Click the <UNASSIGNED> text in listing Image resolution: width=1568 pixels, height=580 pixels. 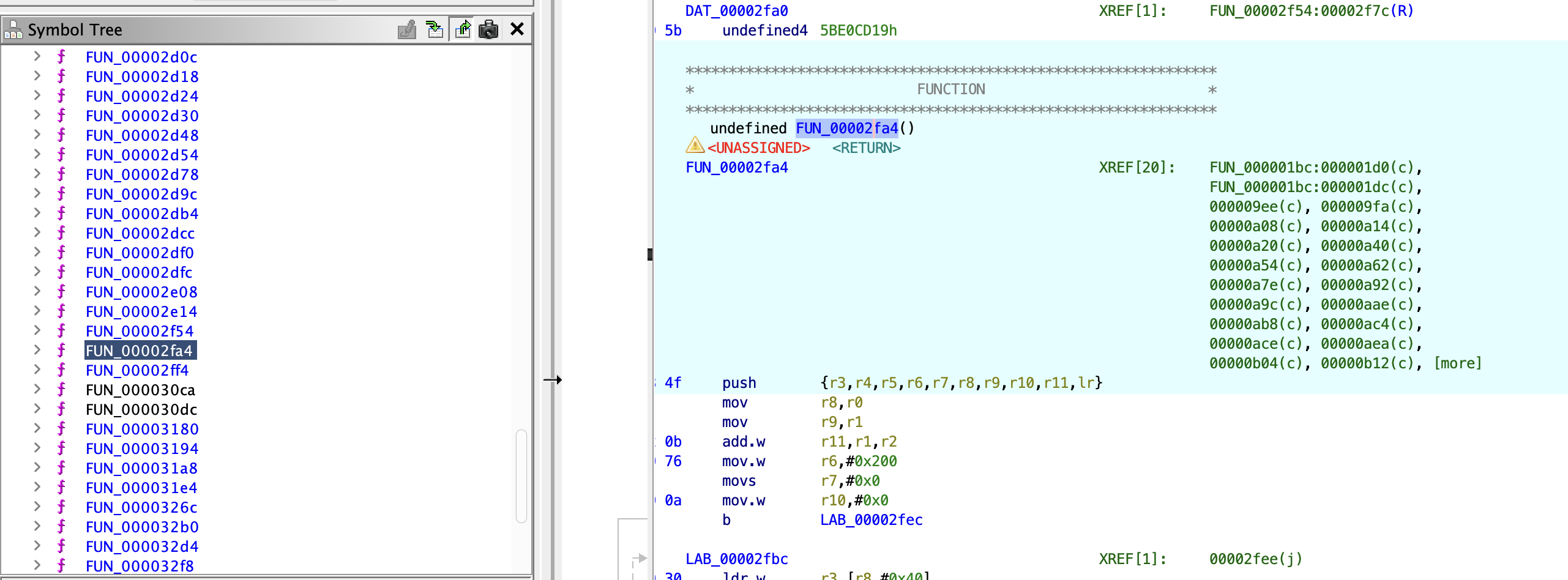pos(759,148)
